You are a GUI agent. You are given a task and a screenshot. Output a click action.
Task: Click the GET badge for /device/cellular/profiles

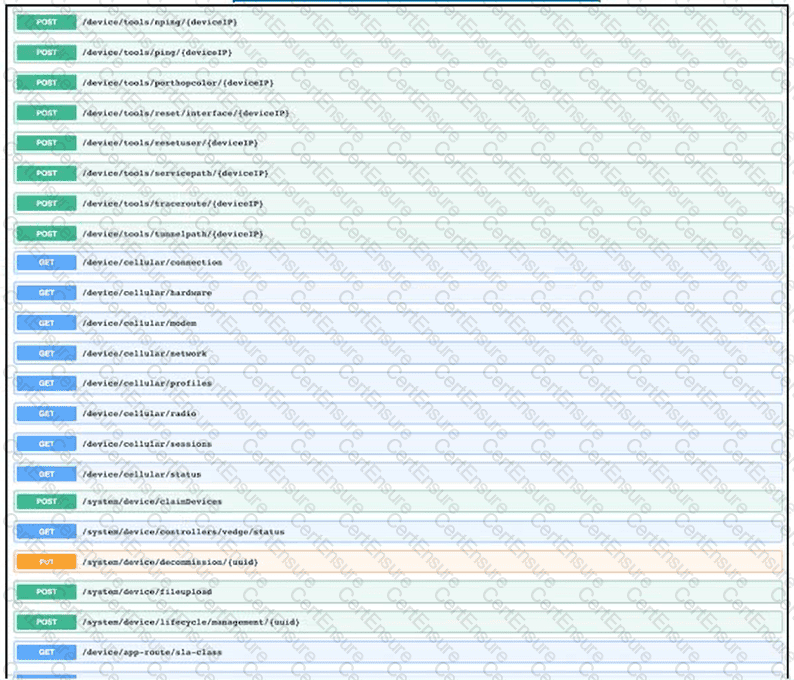click(x=46, y=383)
